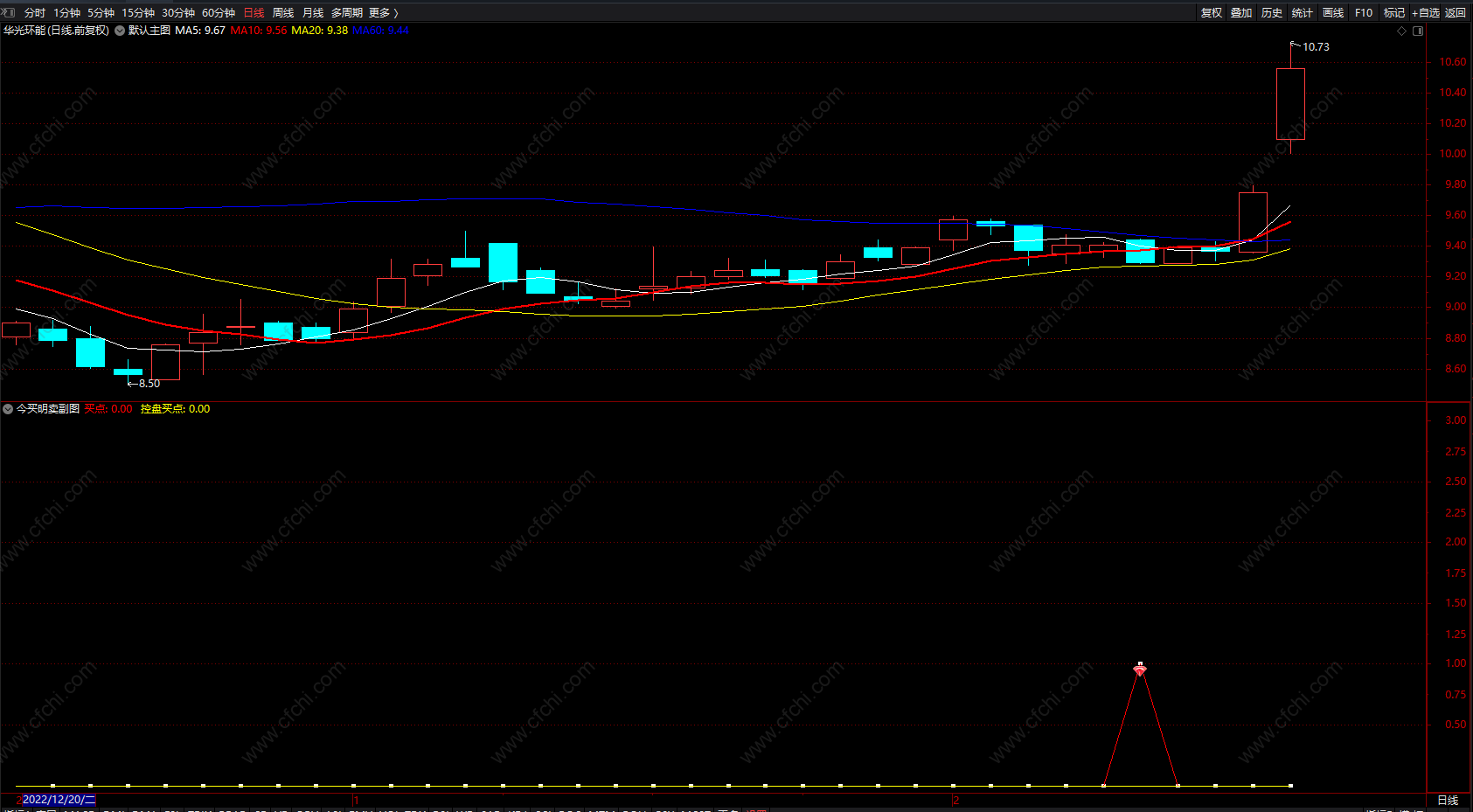Open the main chart indicator dropdown arrow
This screenshot has height=812, width=1473.
[120, 31]
